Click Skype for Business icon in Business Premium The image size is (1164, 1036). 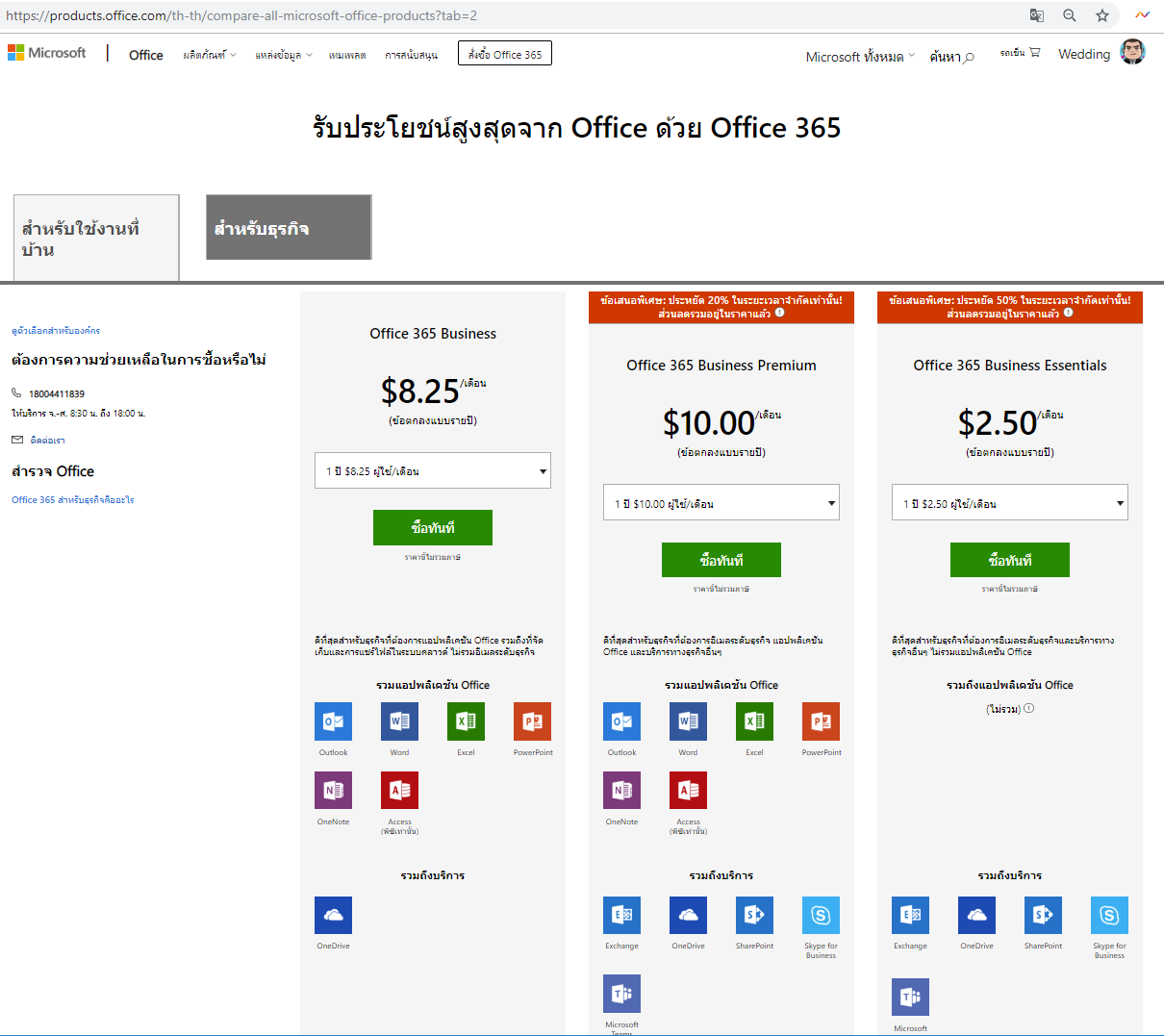pos(821,915)
